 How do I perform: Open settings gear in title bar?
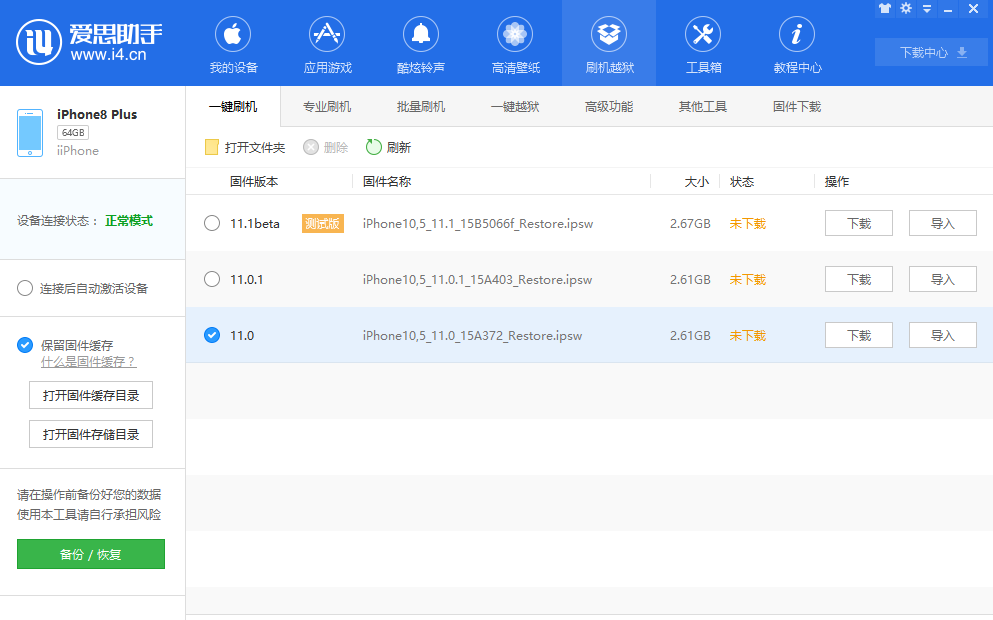(x=906, y=8)
